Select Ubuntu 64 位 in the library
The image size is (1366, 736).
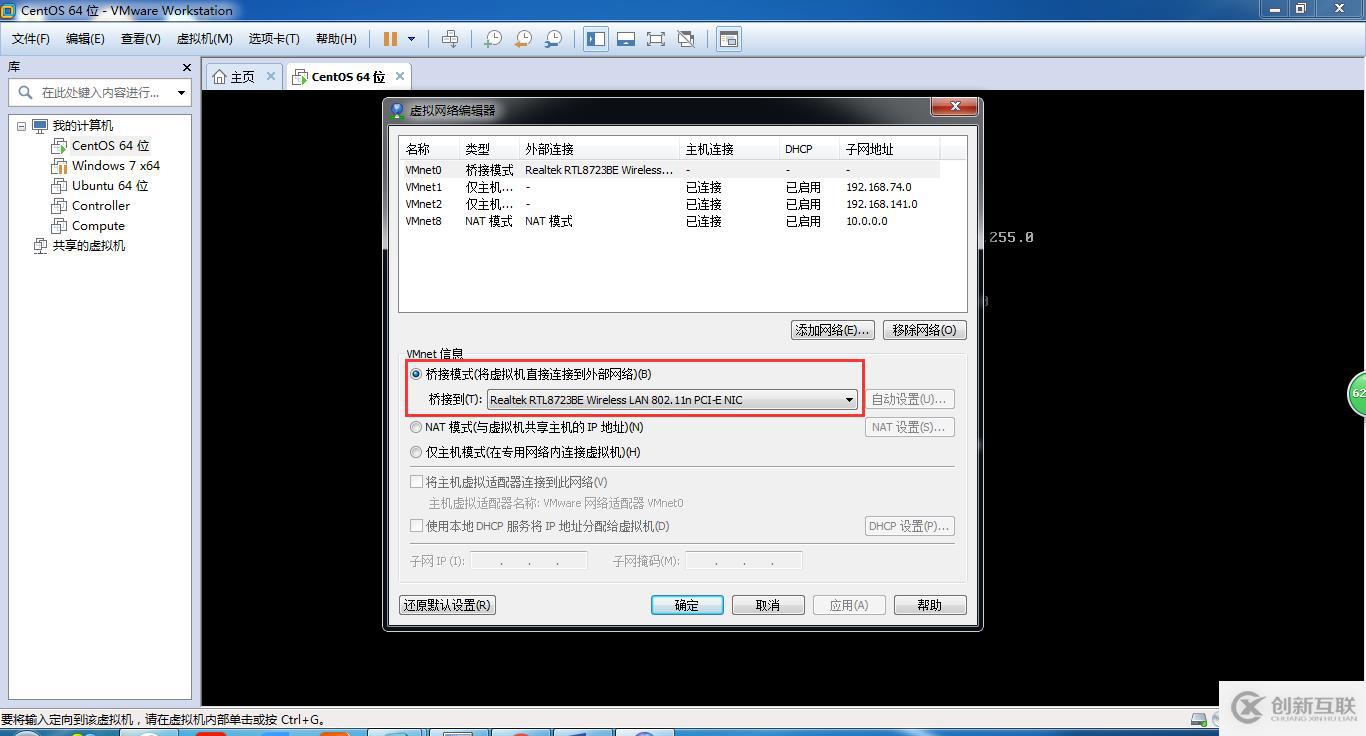(109, 186)
